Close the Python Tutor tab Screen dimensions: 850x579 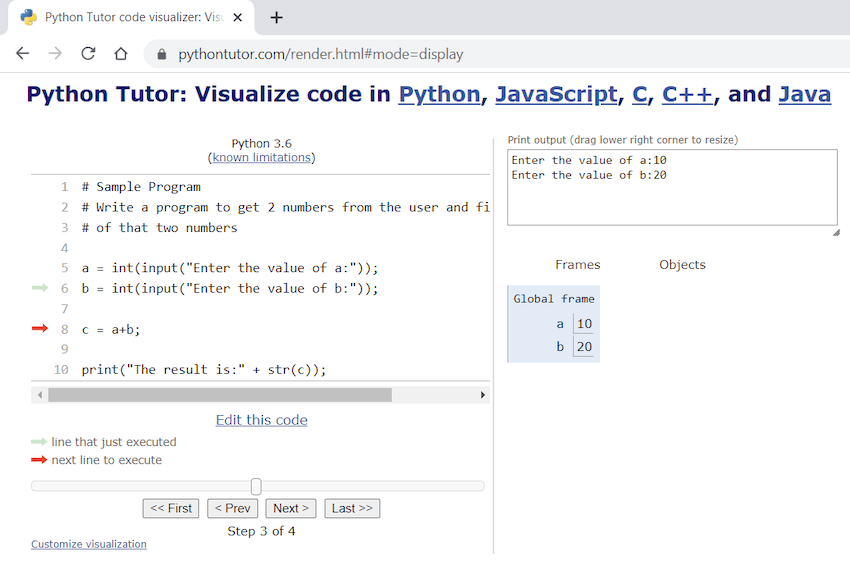pyautogui.click(x=237, y=17)
